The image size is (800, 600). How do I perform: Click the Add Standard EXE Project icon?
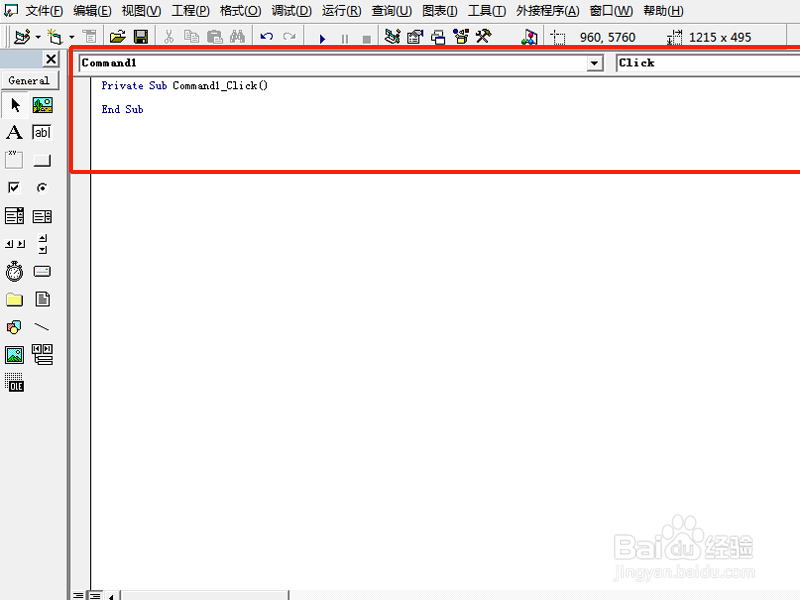(x=22, y=37)
